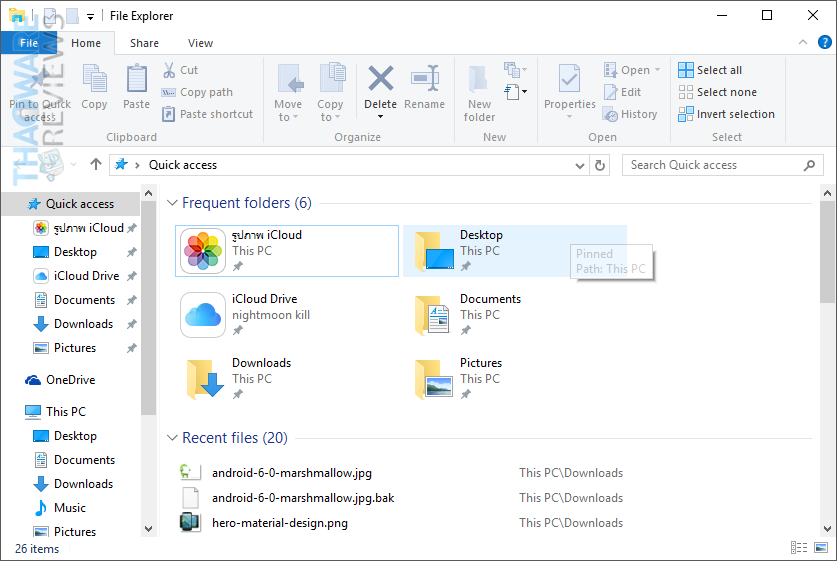The height and width of the screenshot is (561, 837).
Task: Click the Rename ribbon icon
Action: 425,78
